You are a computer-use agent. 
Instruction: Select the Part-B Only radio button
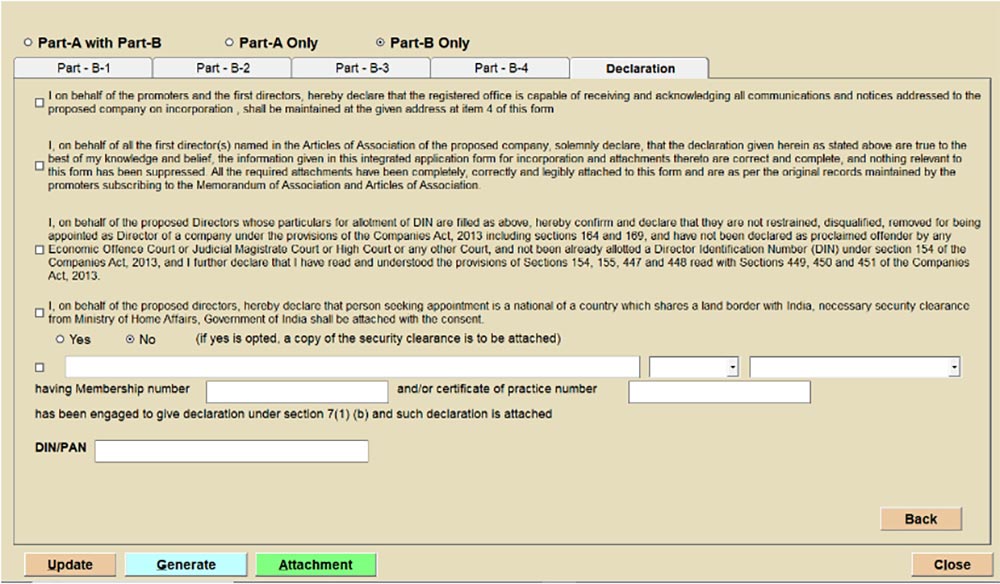coord(379,43)
